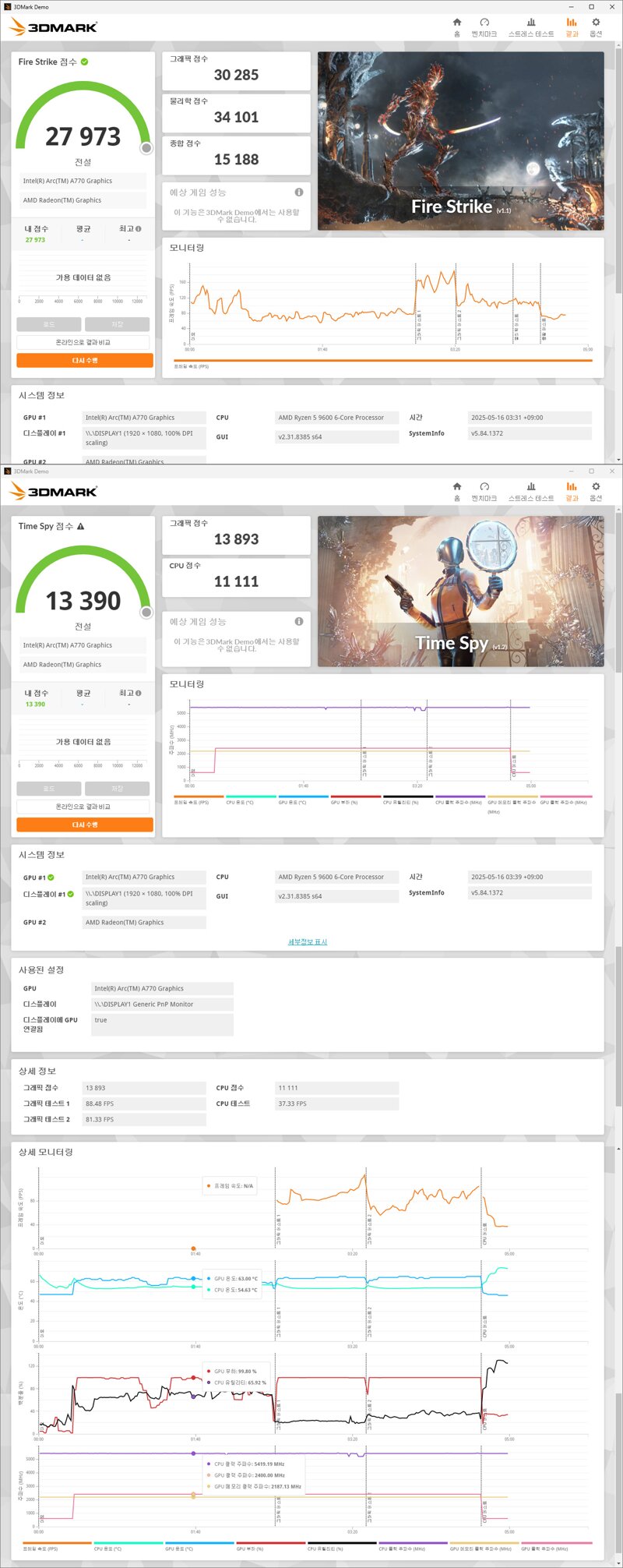
Task: Toggle blue GPU temperature legend in Time Spy monitoring chart
Action: click(x=303, y=800)
